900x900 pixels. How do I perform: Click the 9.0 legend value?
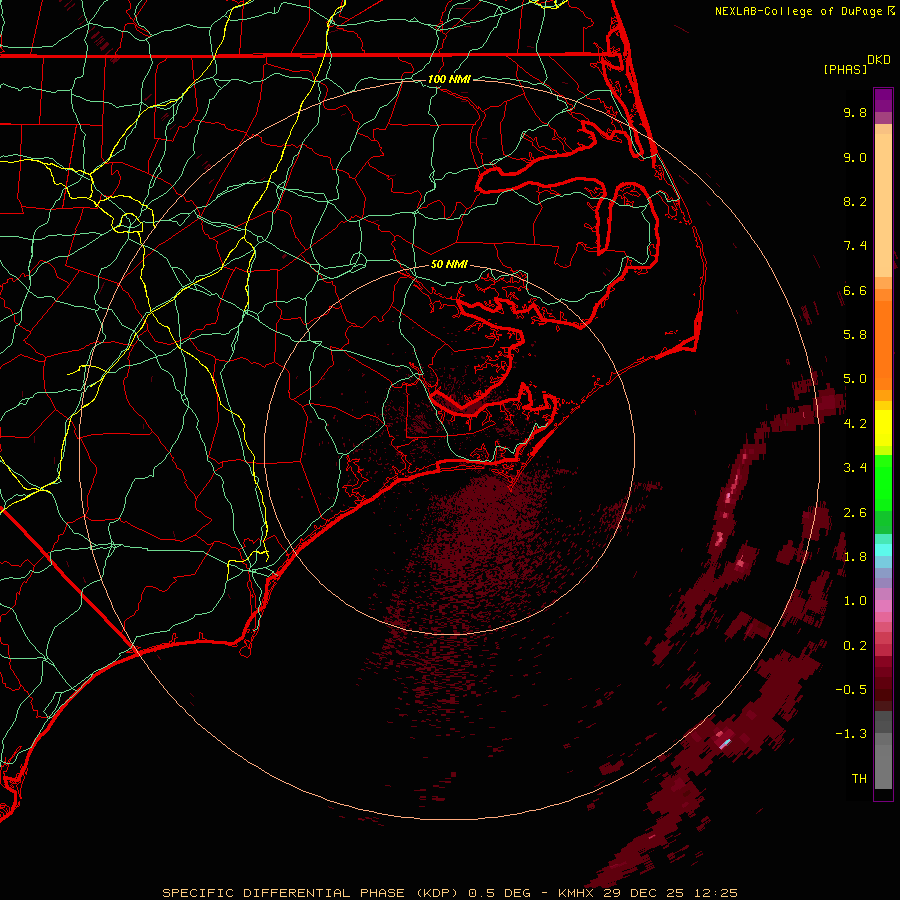(x=855, y=157)
